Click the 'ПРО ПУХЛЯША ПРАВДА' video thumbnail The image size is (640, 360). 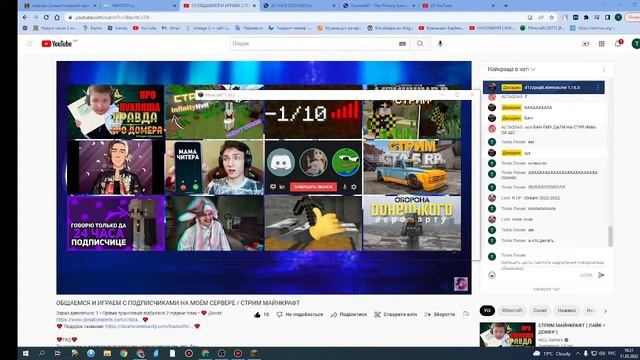[116, 112]
